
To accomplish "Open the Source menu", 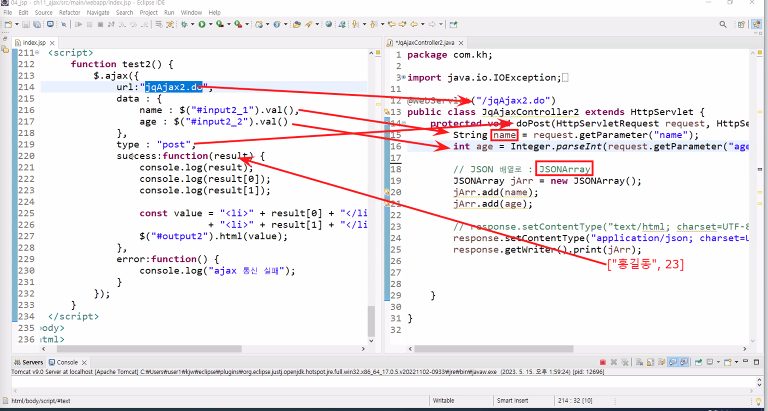I will [44, 12].
